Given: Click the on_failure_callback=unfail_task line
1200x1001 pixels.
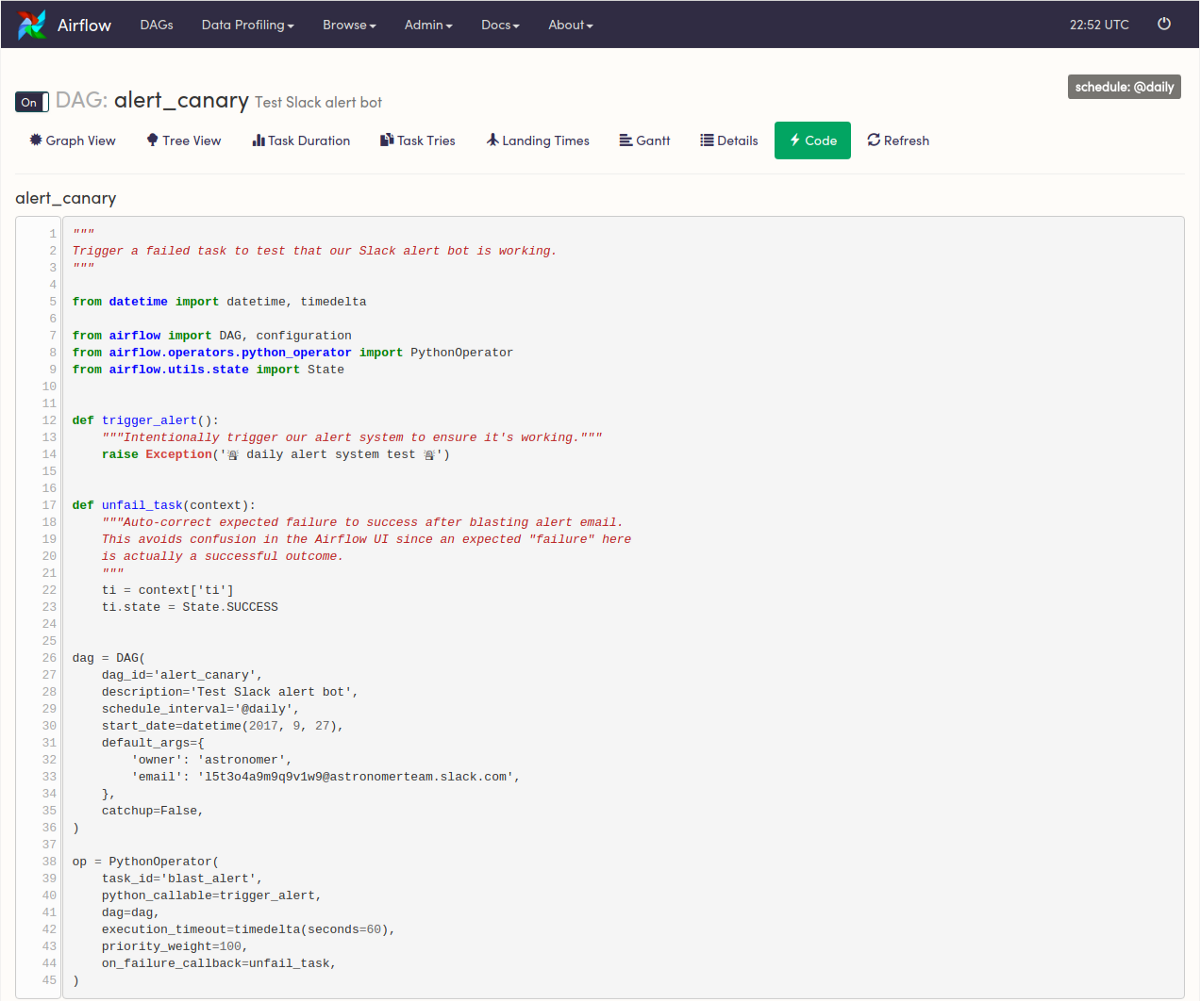Looking at the screenshot, I should pos(219,964).
